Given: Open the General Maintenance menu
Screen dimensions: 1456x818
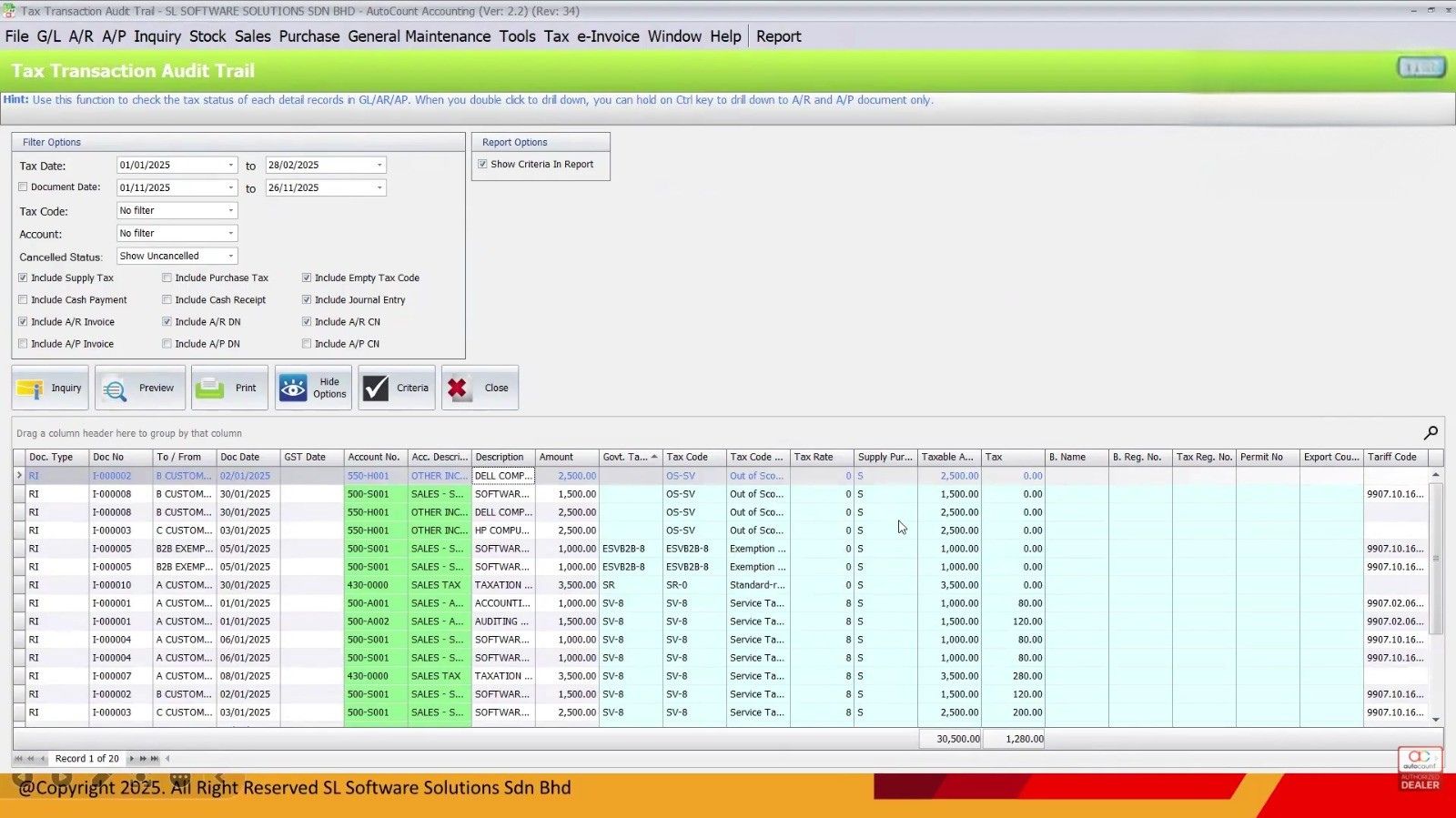Looking at the screenshot, I should 420,36.
